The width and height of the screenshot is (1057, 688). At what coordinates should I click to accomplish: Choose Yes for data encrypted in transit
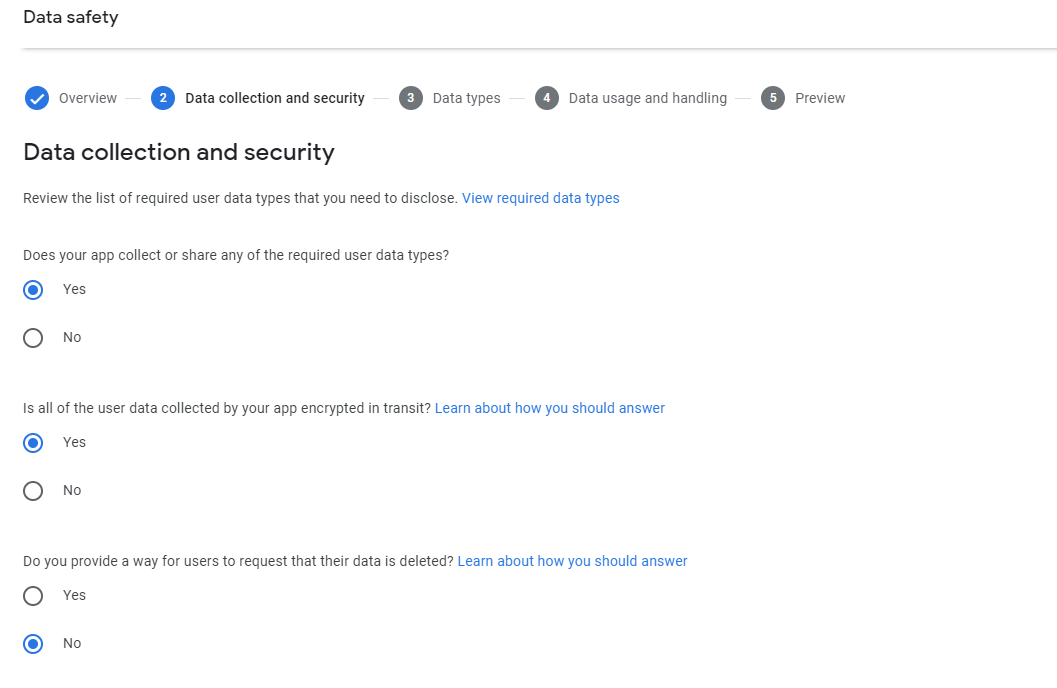click(33, 443)
